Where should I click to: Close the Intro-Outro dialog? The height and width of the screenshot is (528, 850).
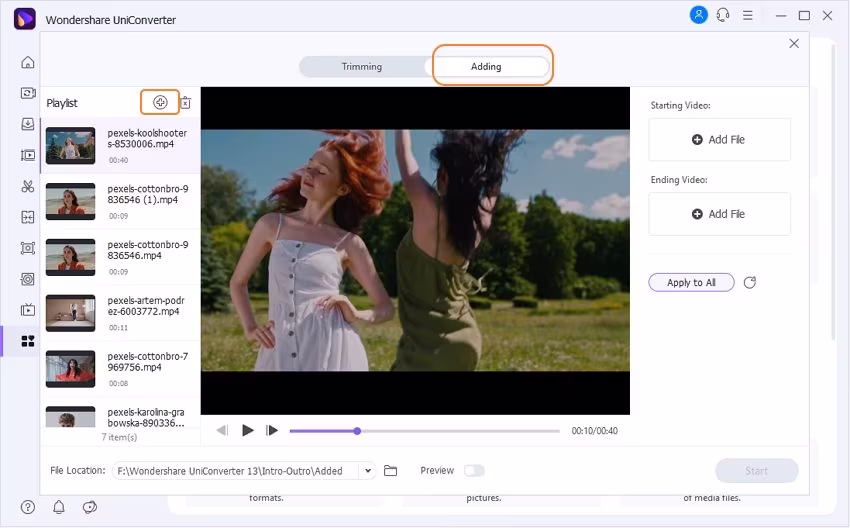click(x=794, y=43)
